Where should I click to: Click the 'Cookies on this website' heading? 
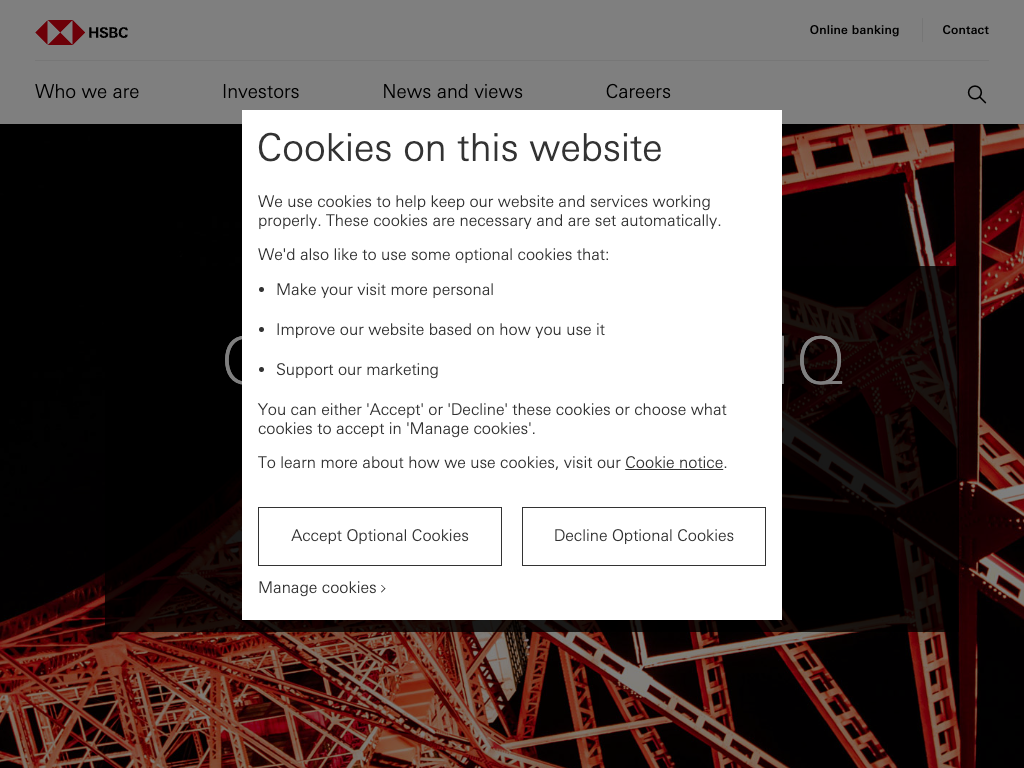click(459, 148)
